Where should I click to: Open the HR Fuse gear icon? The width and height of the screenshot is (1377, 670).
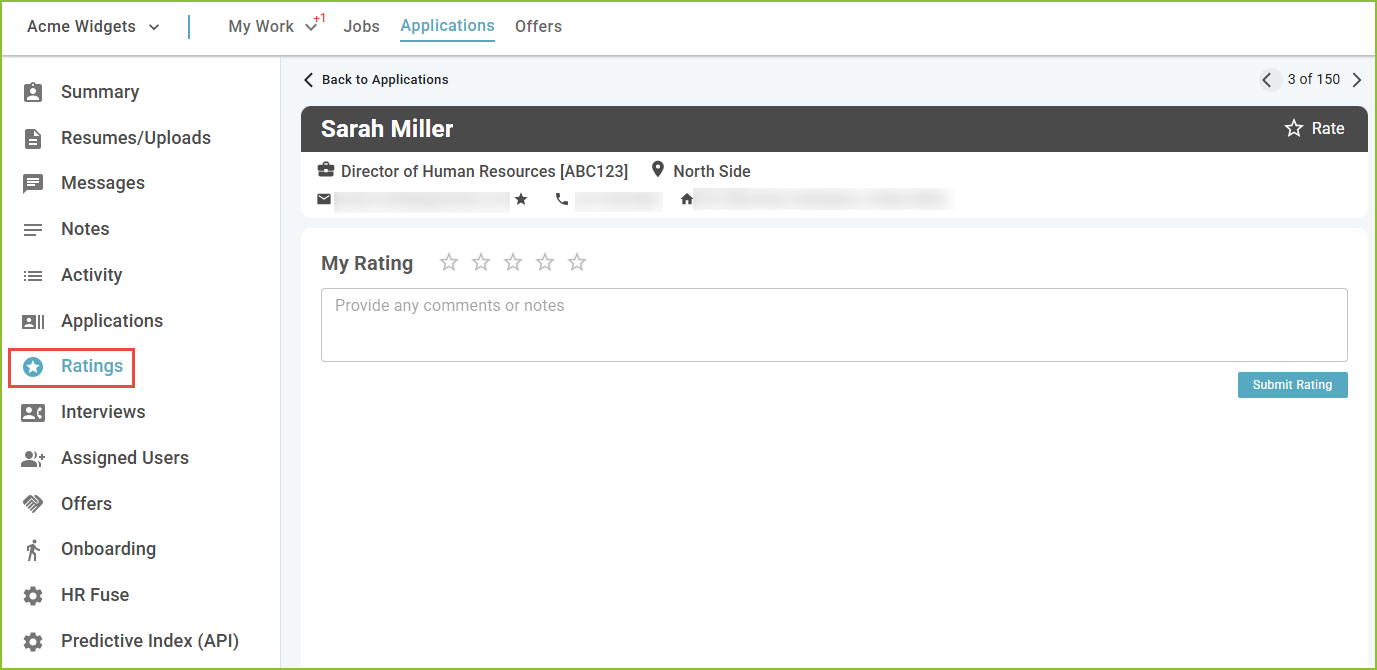click(33, 595)
